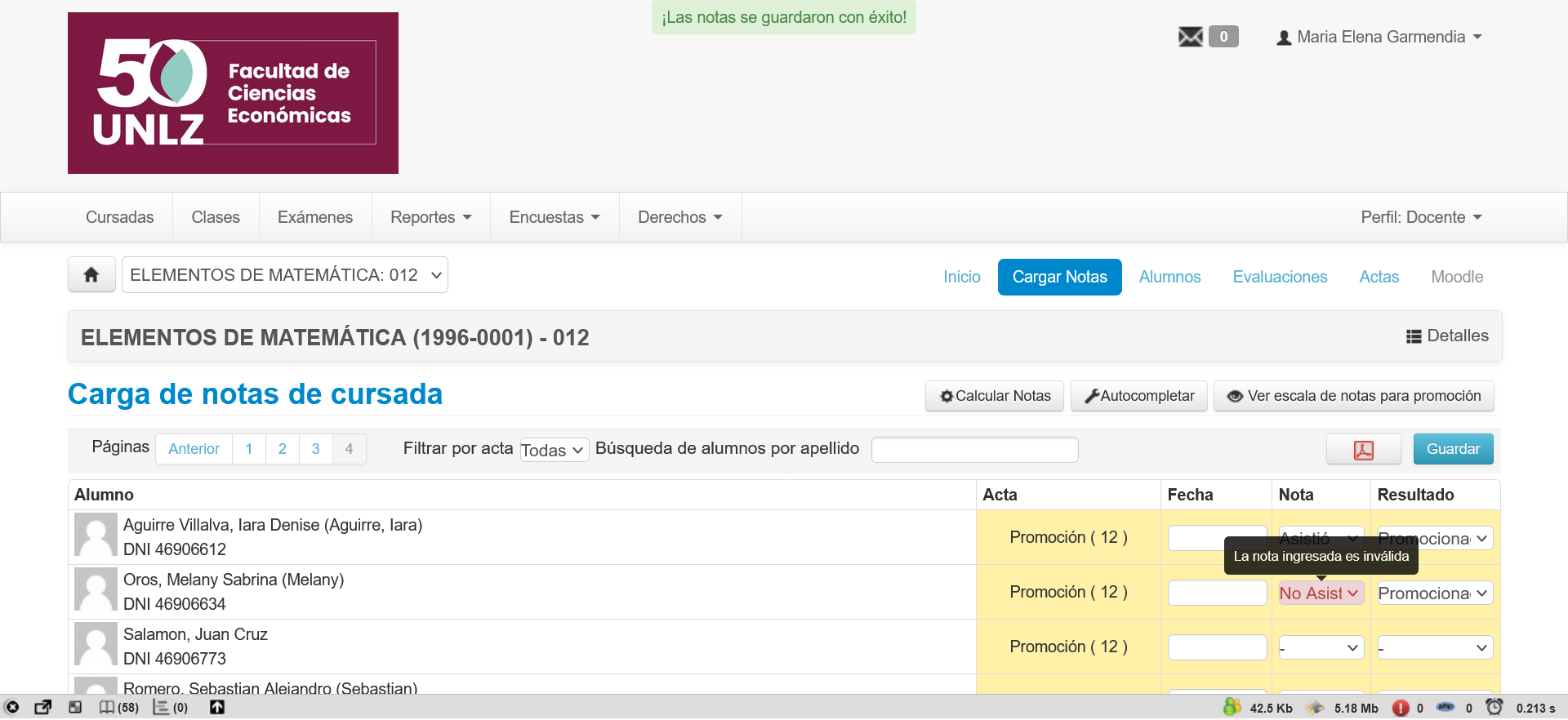Screen dimensions: 1568x720
Task: Expand the Perfil: Docente menu
Action: (x=1420, y=218)
